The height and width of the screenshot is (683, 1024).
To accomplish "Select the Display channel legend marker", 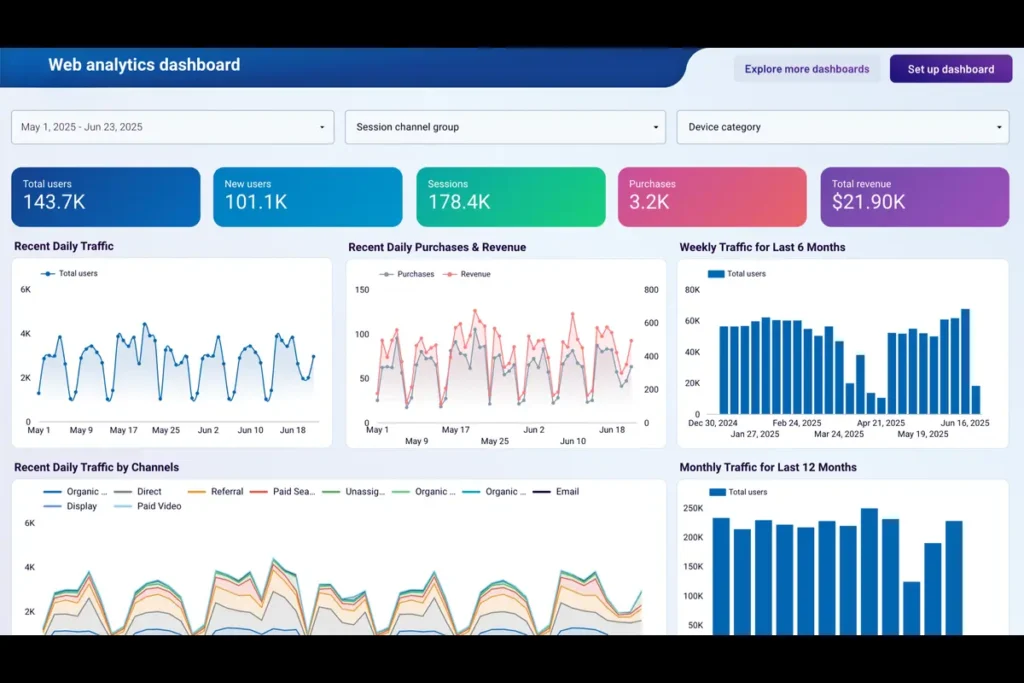I will click(x=53, y=507).
